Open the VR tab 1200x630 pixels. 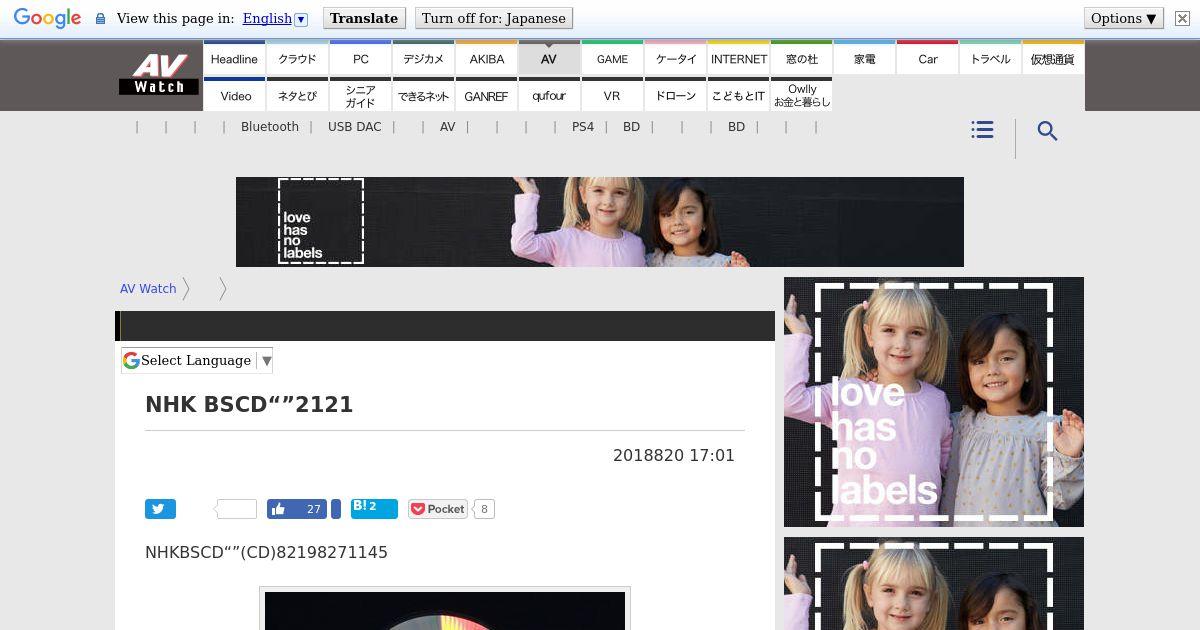[x=612, y=94]
